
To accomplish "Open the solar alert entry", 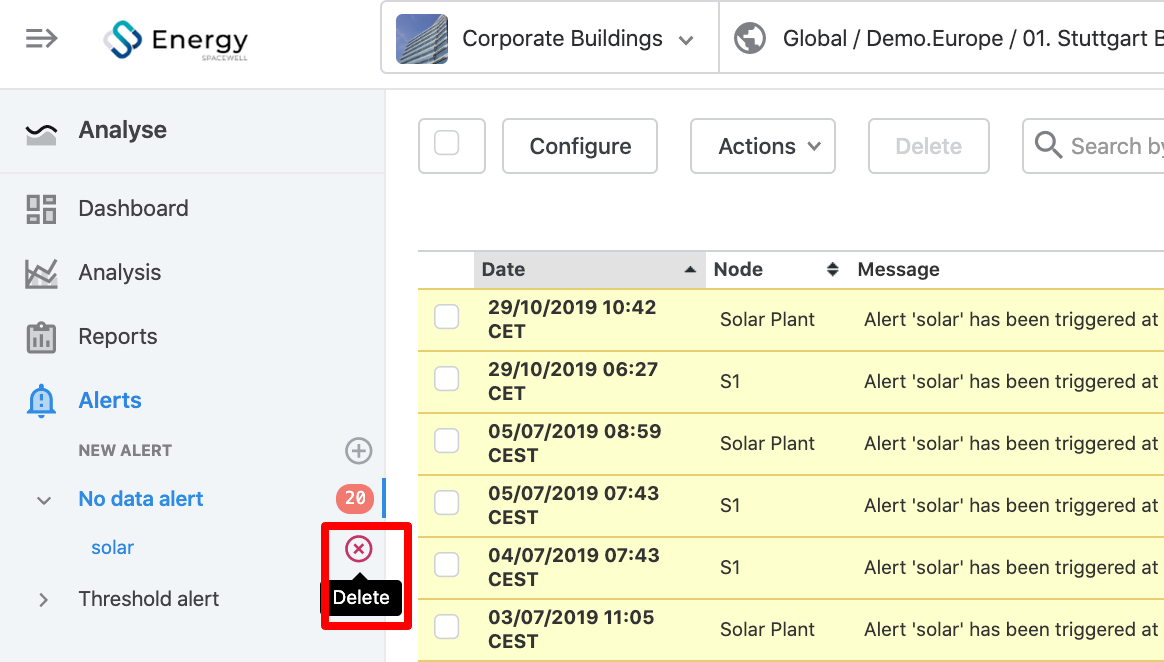I will (113, 548).
